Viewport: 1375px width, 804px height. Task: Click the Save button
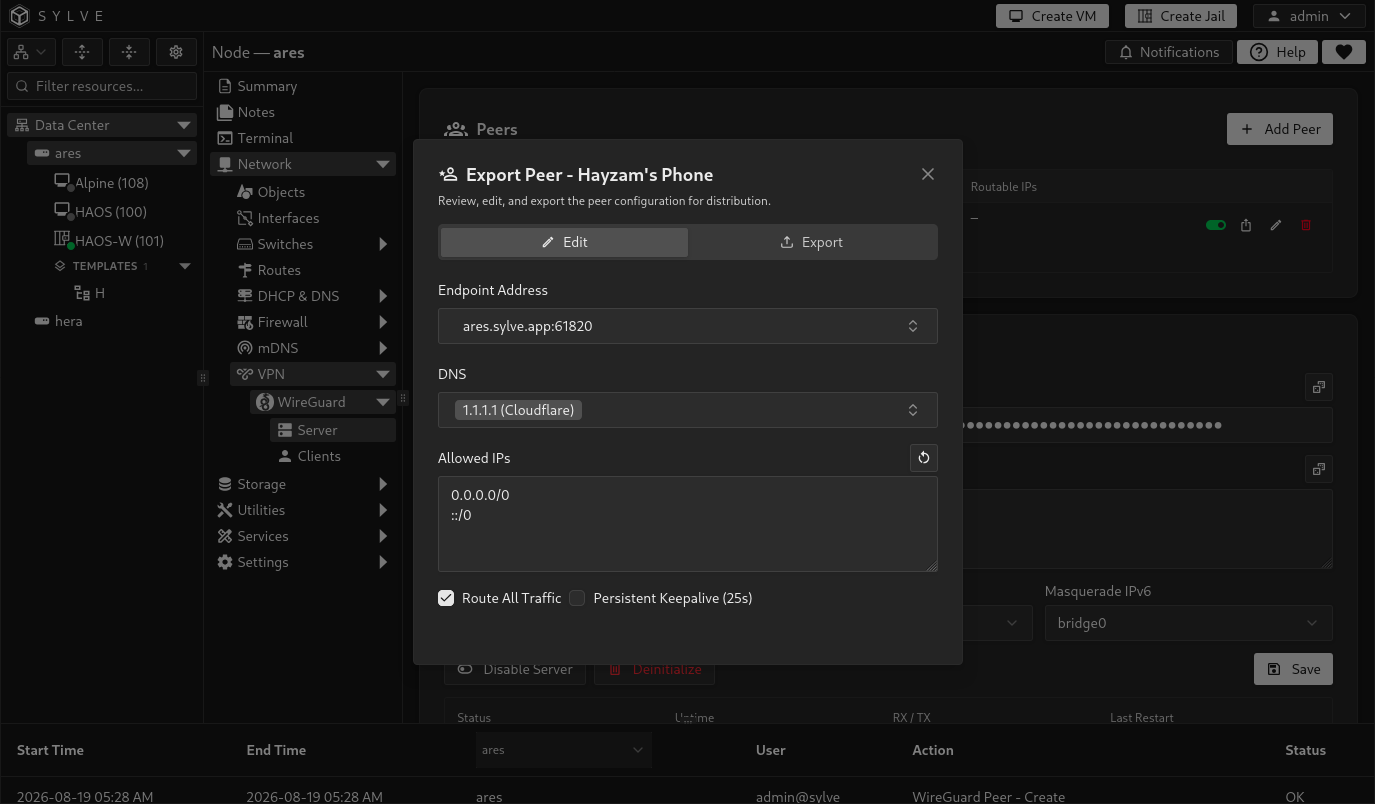(1293, 669)
